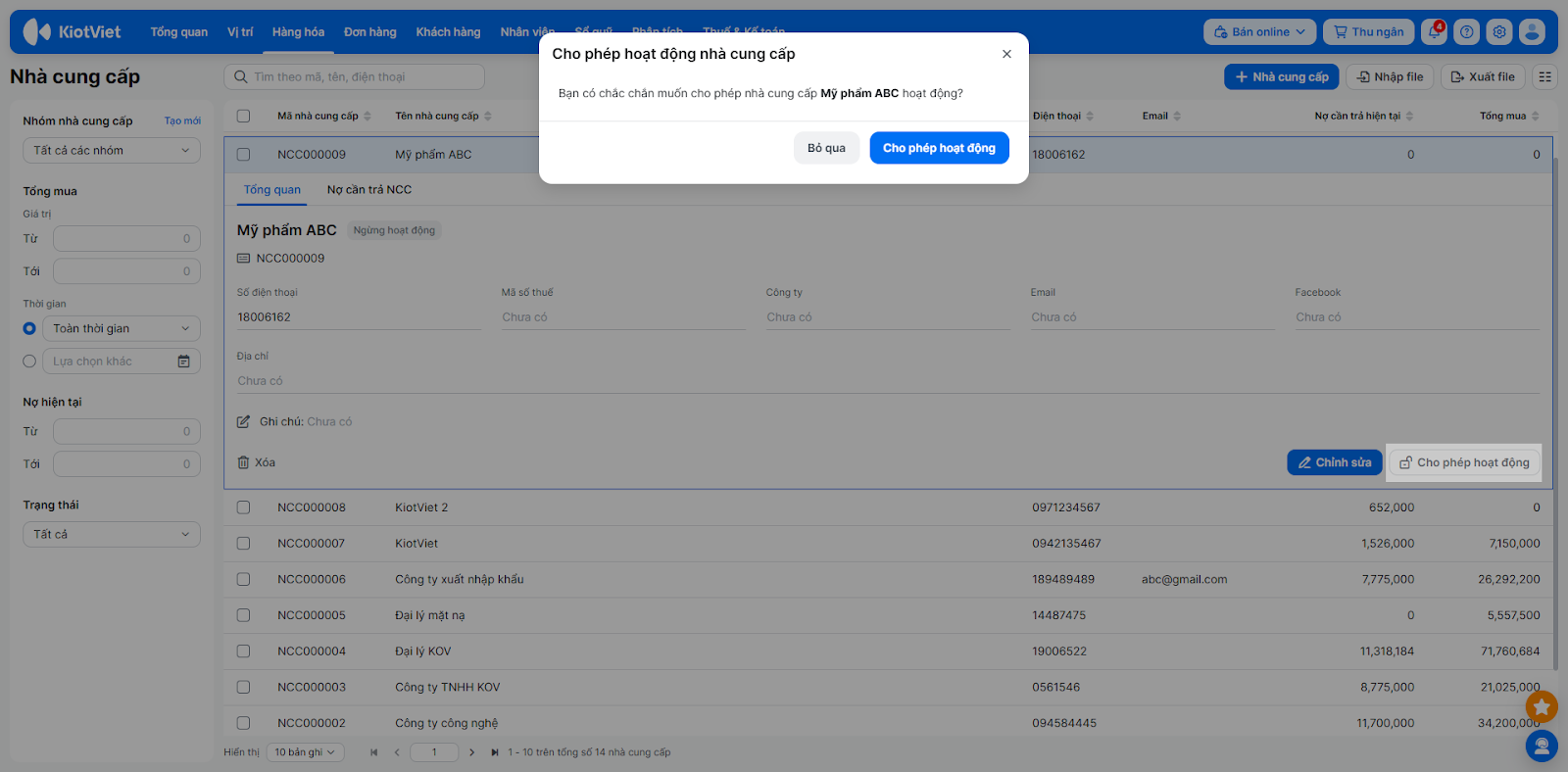
Task: Open the Trạng thái Tất cả dropdown
Action: pyautogui.click(x=111, y=535)
